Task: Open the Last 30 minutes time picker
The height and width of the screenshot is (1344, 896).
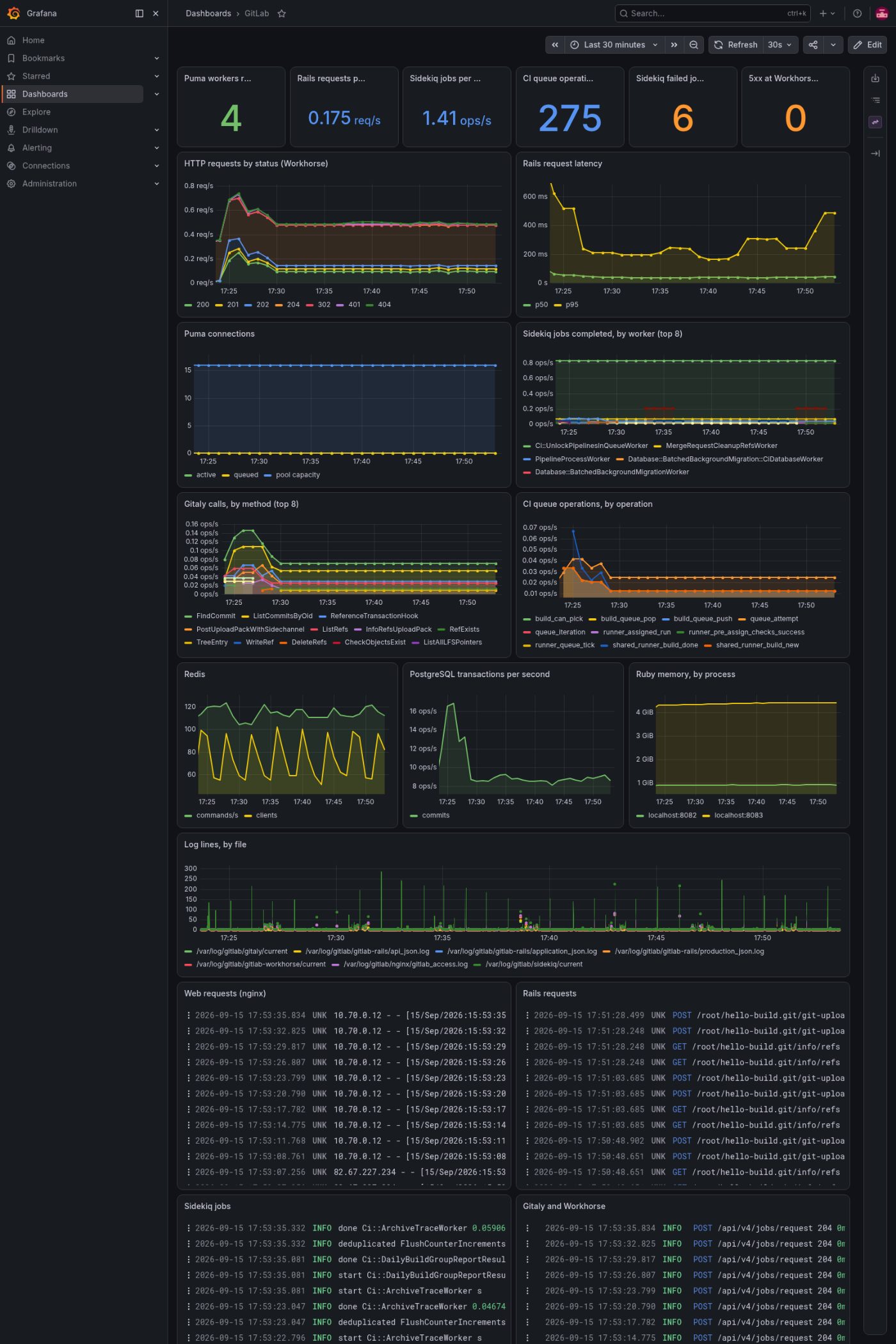Action: 614,45
